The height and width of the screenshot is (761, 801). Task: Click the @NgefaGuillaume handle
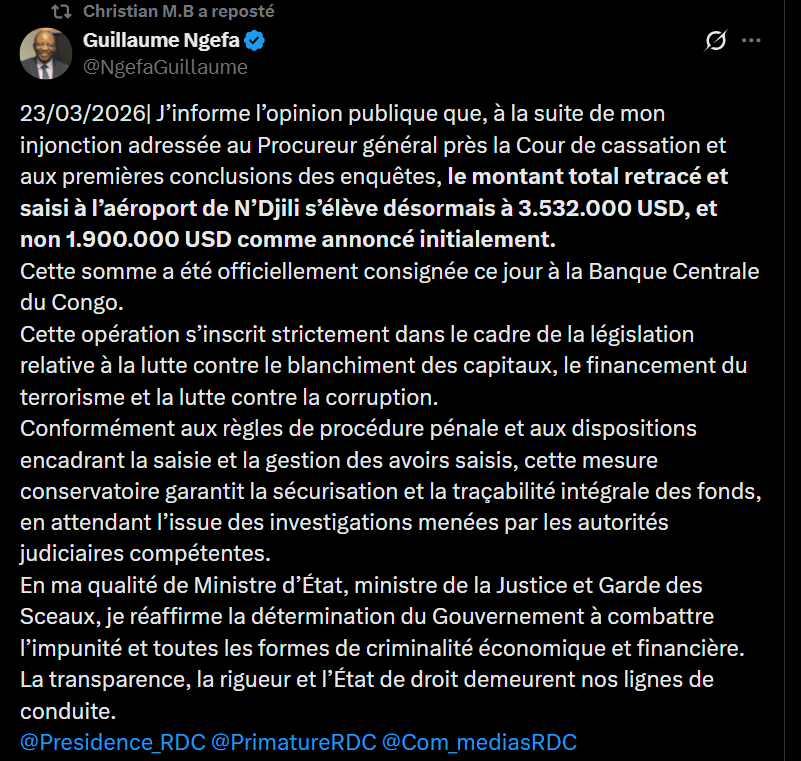[x=165, y=67]
